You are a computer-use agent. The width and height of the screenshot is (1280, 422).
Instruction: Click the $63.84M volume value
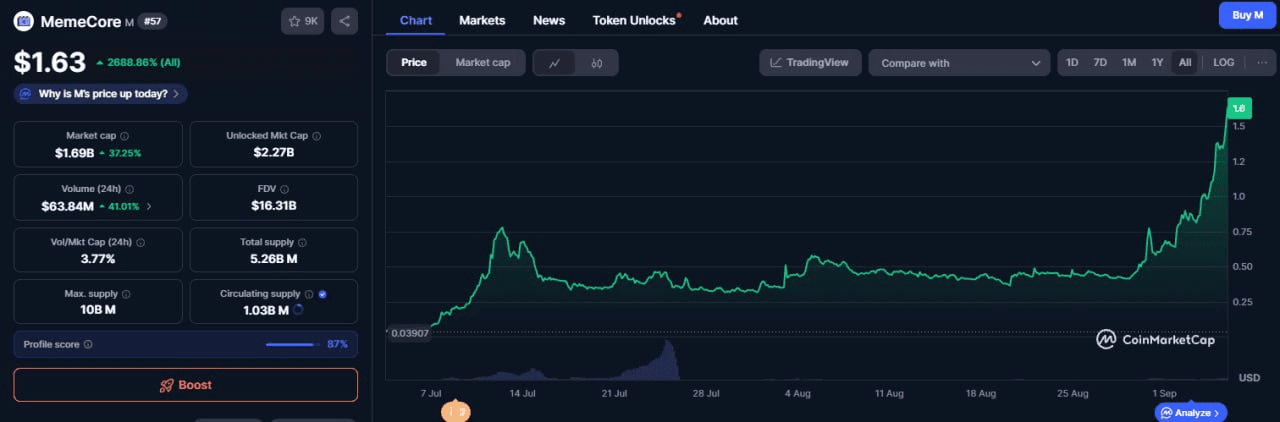[x=68, y=206]
